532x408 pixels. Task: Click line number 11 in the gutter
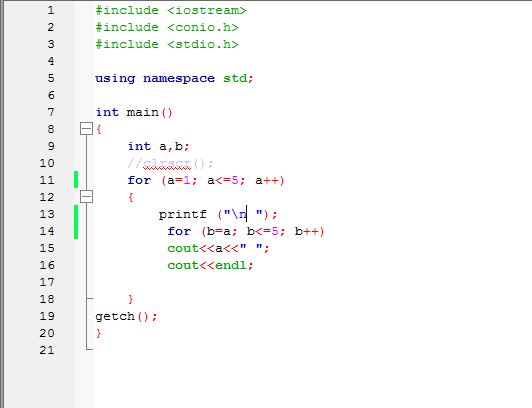pos(47,180)
